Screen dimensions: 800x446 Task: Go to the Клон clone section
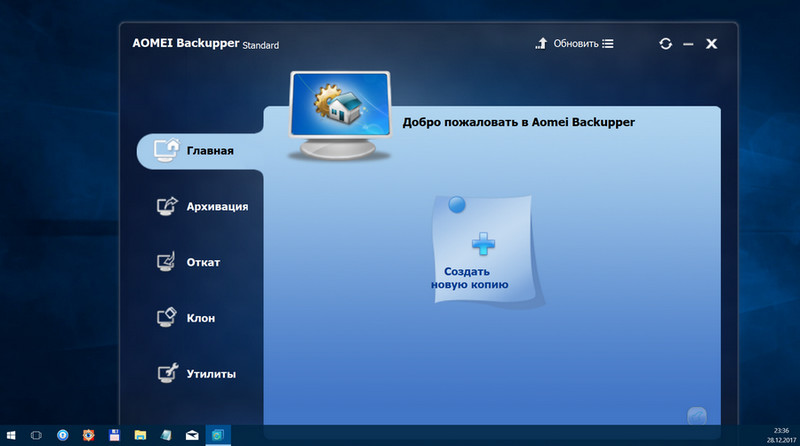click(186, 318)
